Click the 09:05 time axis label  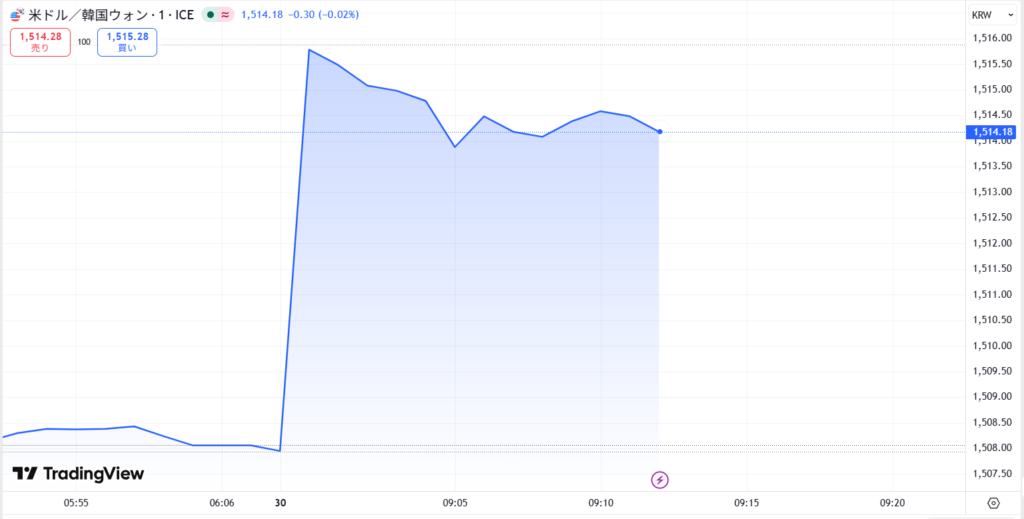point(455,502)
